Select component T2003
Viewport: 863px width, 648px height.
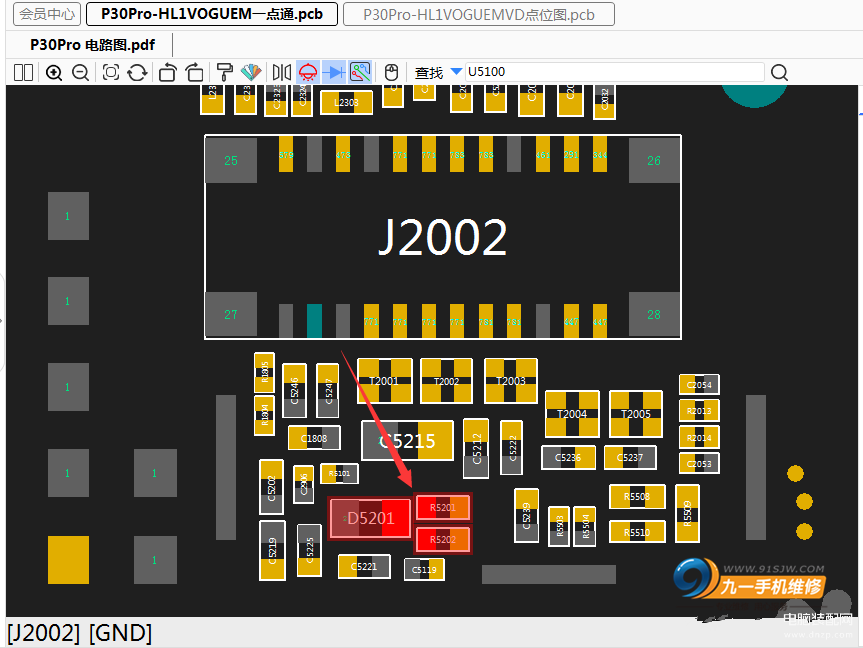point(511,381)
